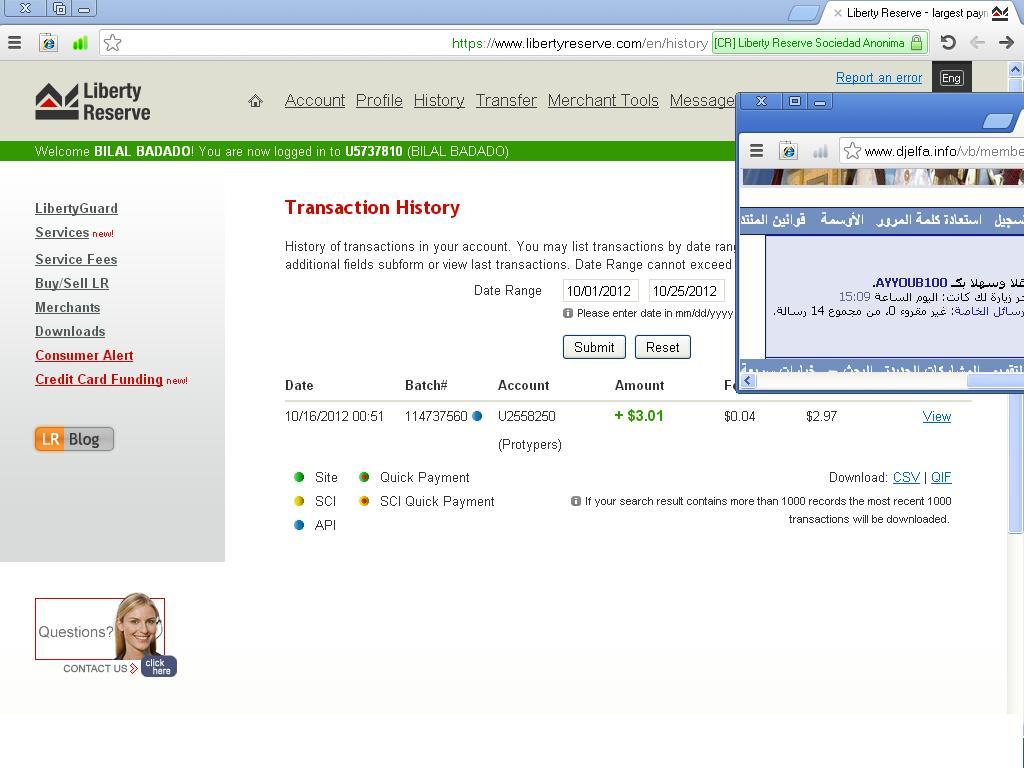This screenshot has width=1024, height=768.
Task: Click the Liberty Reserve address bar URL
Action: point(579,43)
